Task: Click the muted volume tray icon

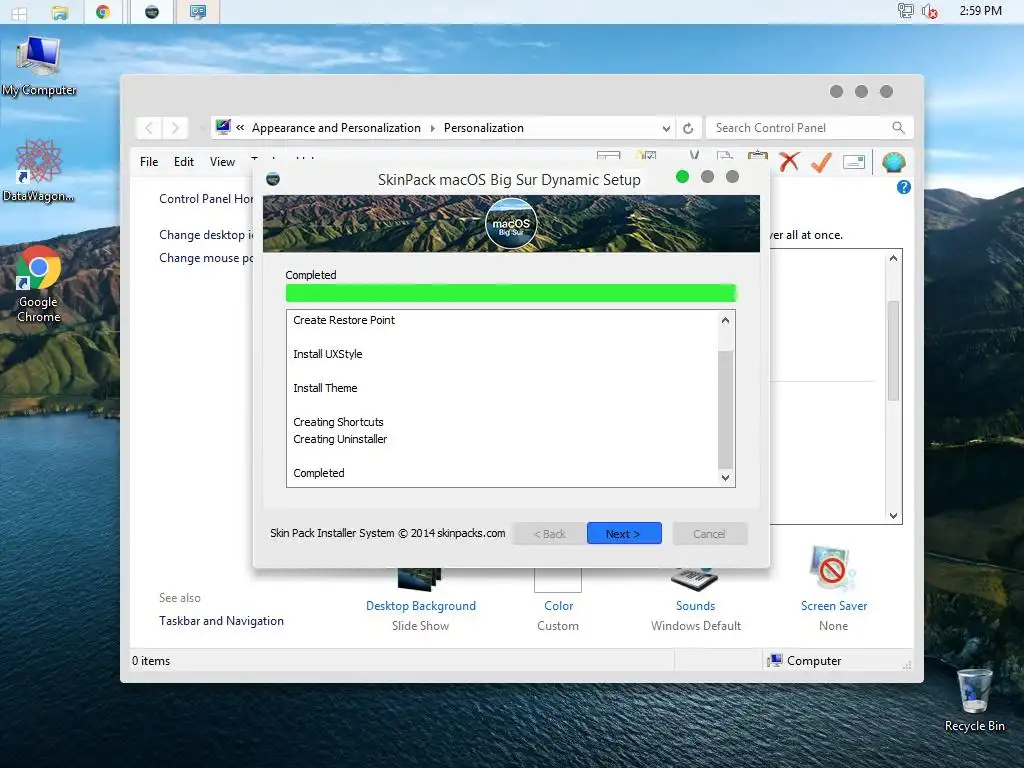Action: click(930, 11)
